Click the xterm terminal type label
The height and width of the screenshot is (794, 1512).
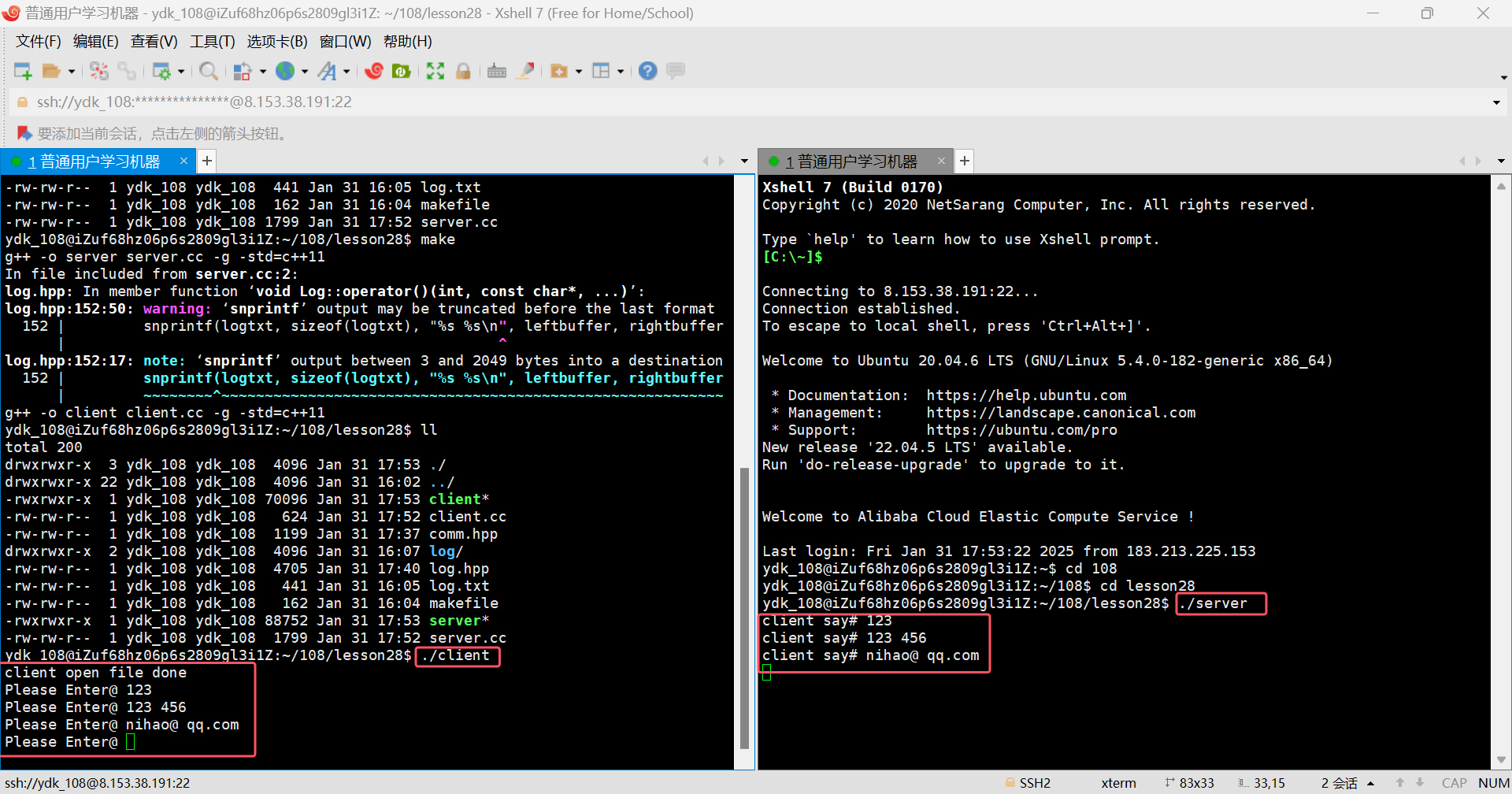tap(1118, 783)
